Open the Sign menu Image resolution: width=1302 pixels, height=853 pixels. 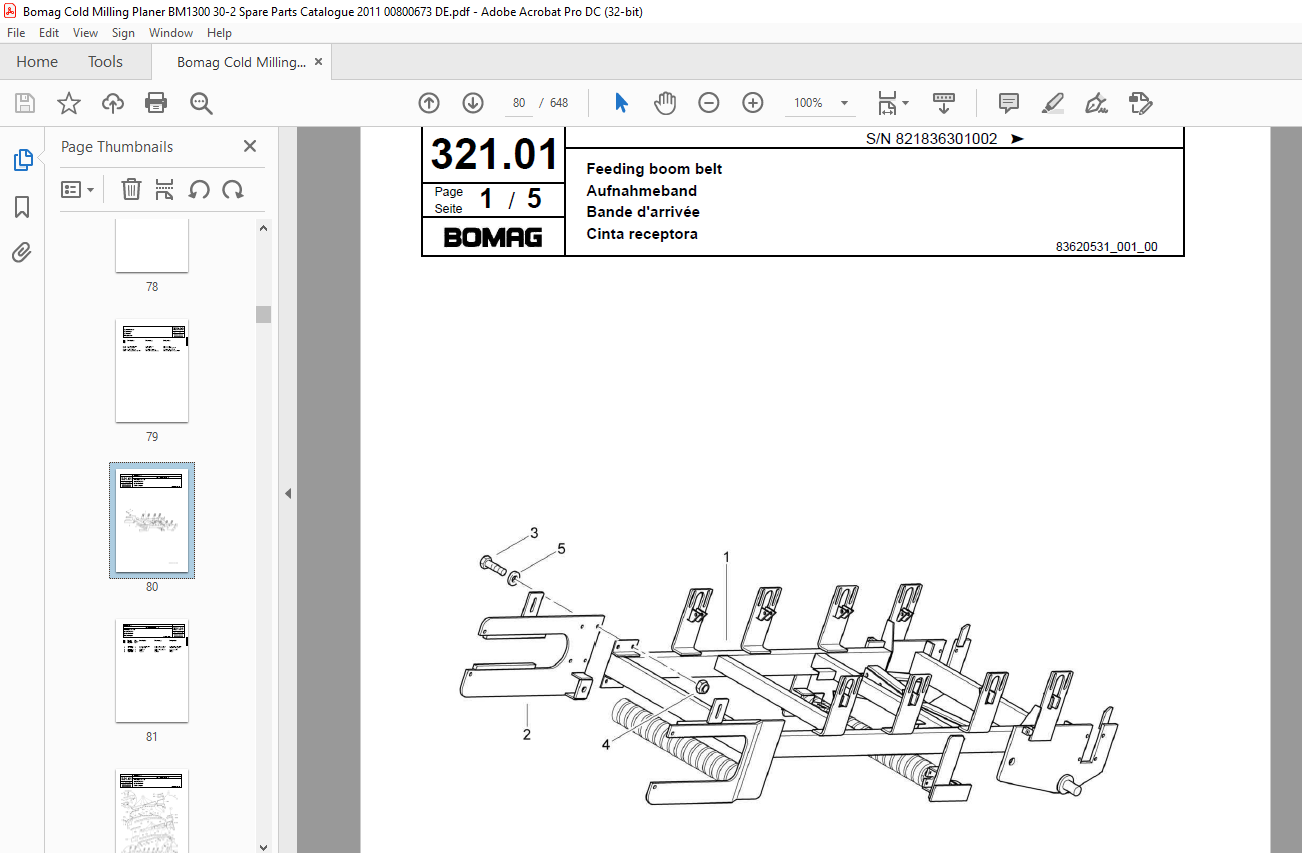point(123,33)
